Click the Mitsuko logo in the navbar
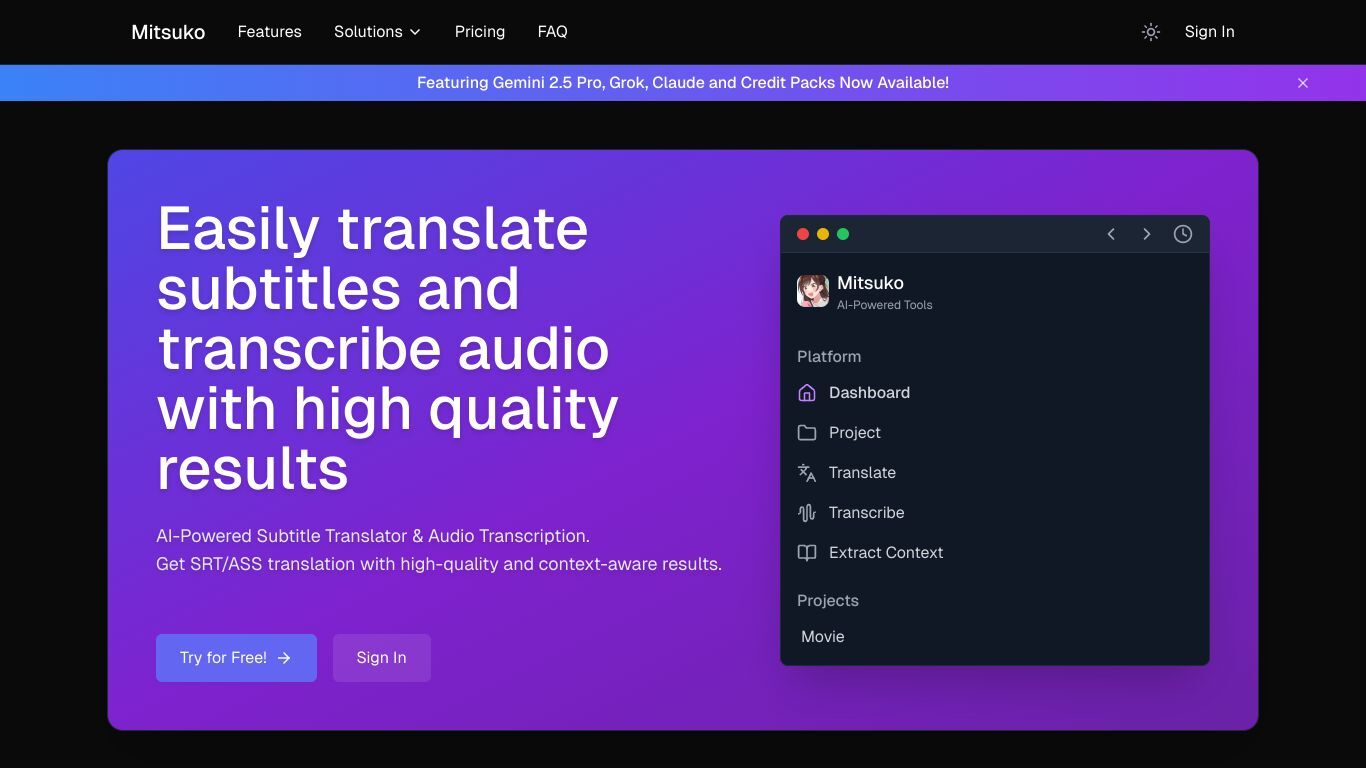This screenshot has width=1366, height=768. point(168,32)
